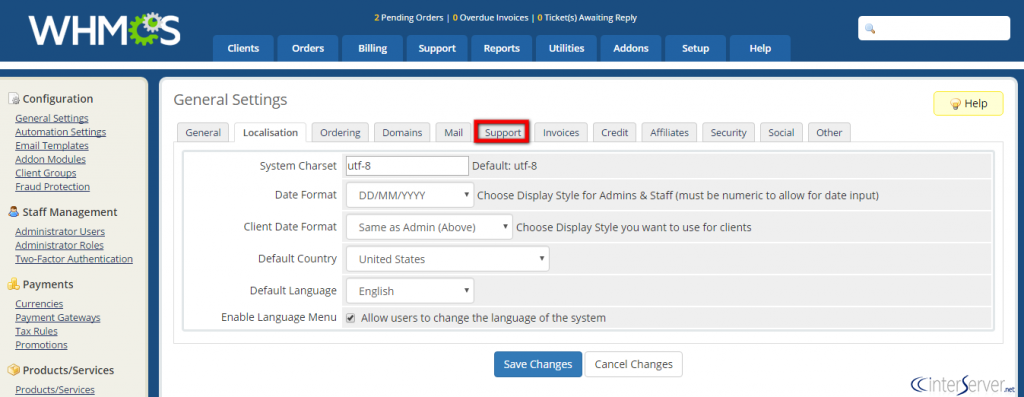This screenshot has width=1024, height=397.
Task: Switch to the Domains tab
Action: tap(402, 133)
